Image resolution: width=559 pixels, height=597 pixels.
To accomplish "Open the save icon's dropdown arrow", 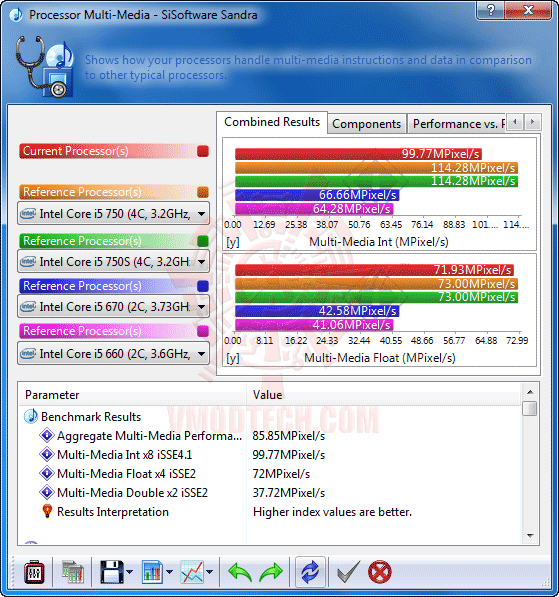I will [129, 572].
